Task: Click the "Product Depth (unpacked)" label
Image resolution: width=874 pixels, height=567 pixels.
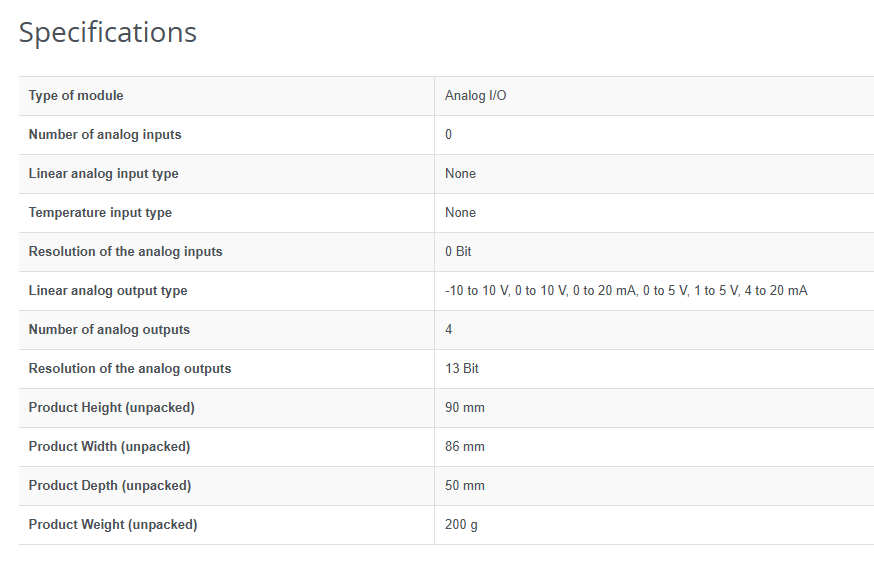Action: (x=110, y=486)
